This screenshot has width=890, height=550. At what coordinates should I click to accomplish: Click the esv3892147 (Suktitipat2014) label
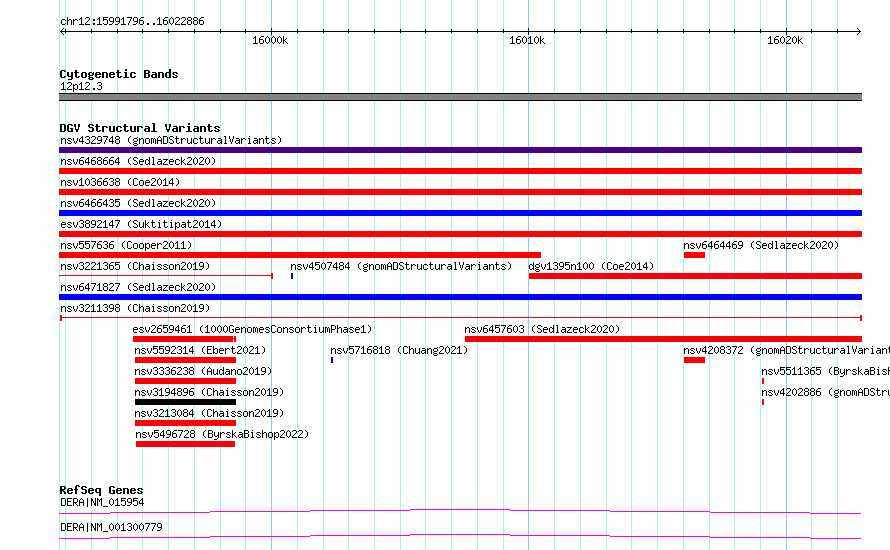(141, 224)
